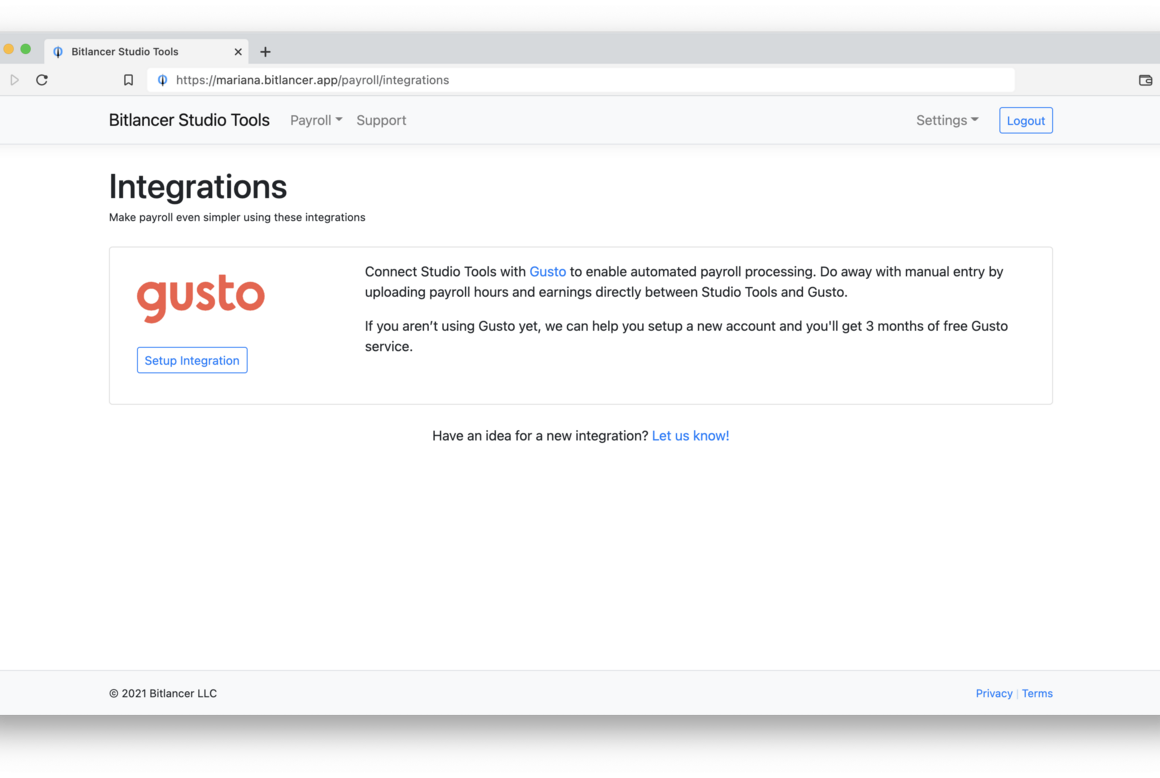This screenshot has width=1160, height=778.
Task: Click the Gusto logo image
Action: [x=200, y=299]
